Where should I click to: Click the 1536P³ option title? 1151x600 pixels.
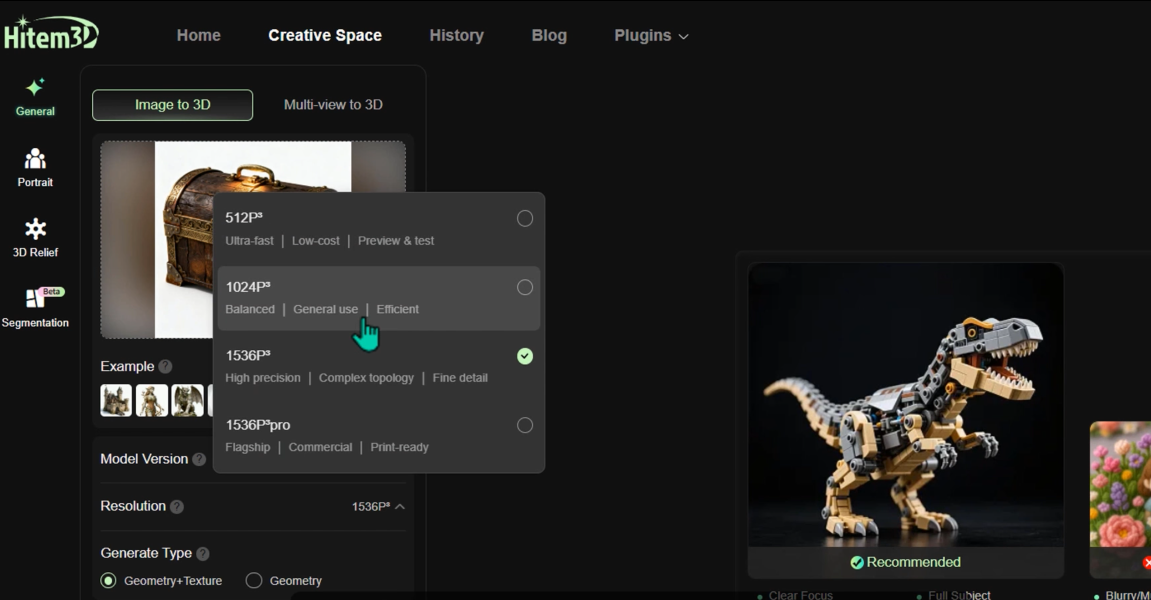tap(248, 355)
